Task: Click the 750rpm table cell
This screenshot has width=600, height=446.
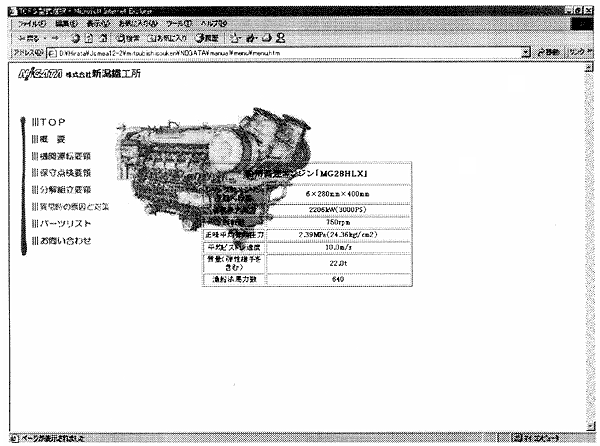Action: 338,222
